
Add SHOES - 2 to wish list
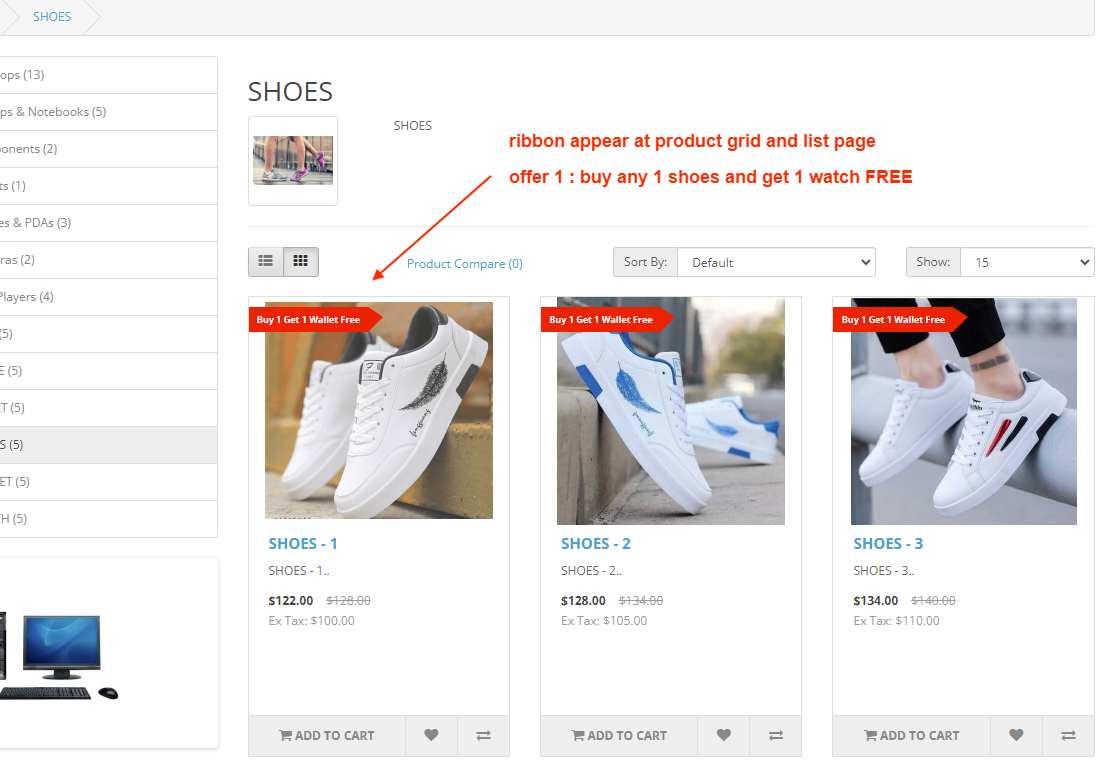click(724, 735)
